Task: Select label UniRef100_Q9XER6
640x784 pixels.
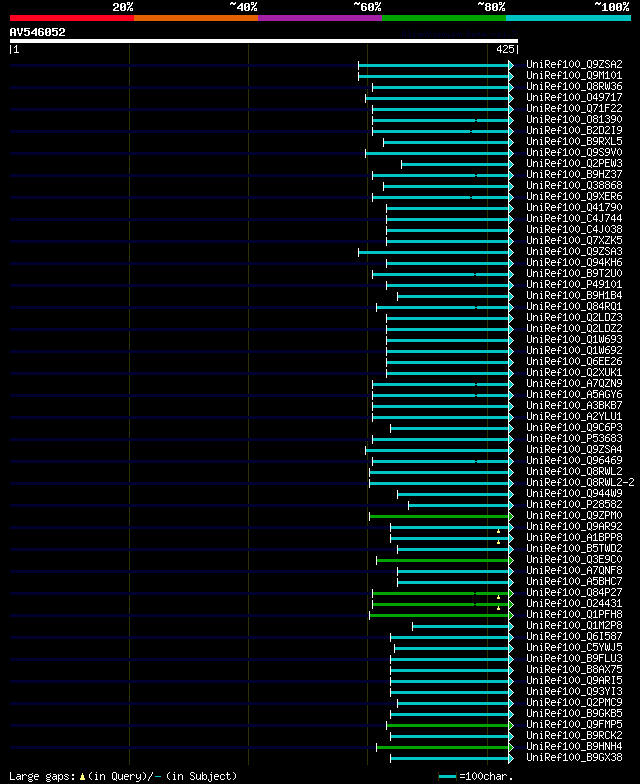Action: [x=574, y=196]
